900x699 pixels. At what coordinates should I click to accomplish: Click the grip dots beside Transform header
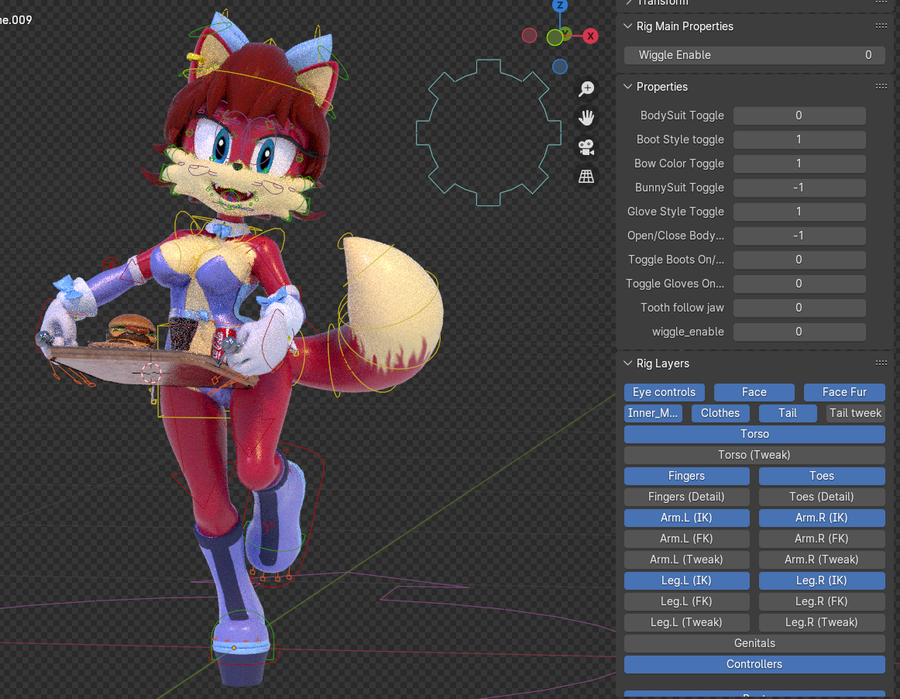[x=881, y=3]
